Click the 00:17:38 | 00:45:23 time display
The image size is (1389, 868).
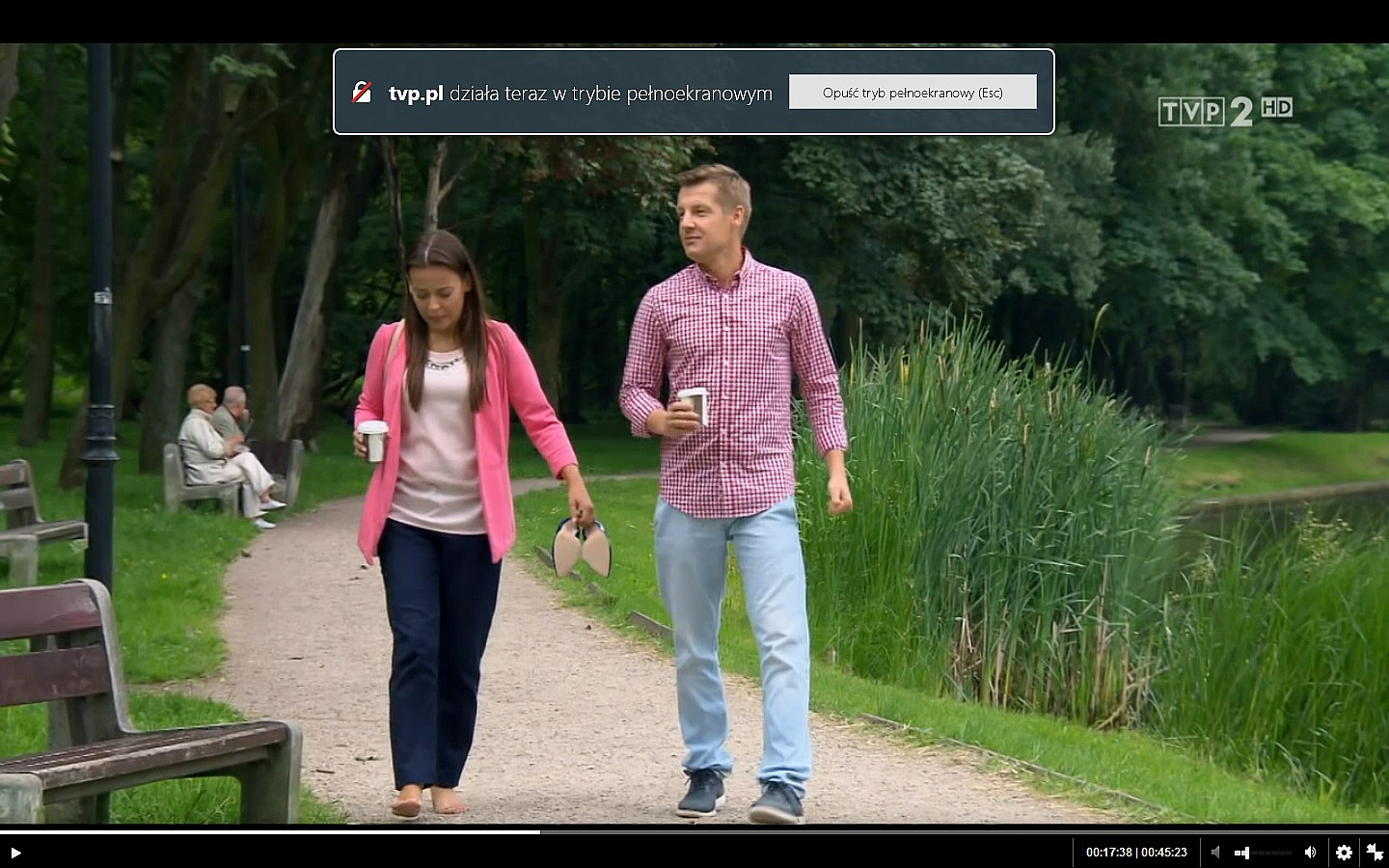[x=1136, y=853]
